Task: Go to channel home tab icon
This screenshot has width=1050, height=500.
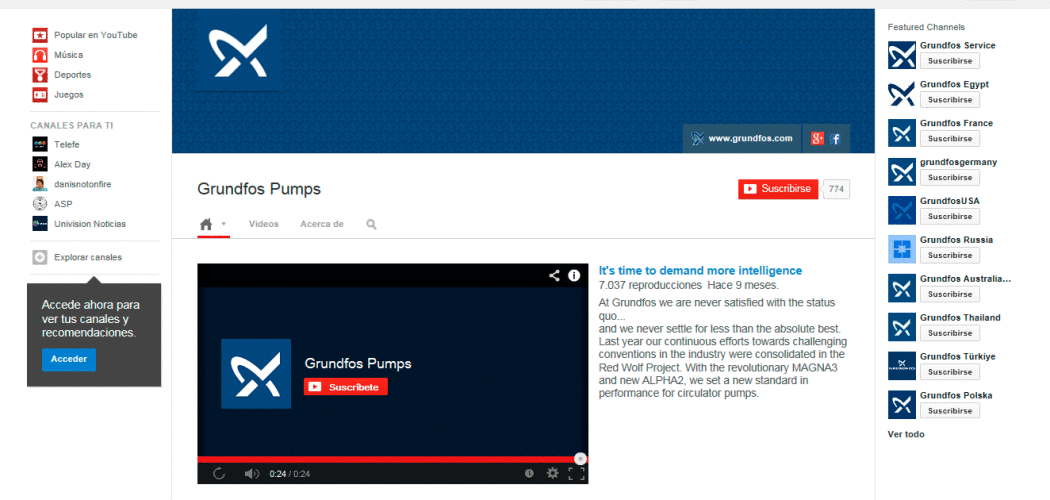Action: click(206, 224)
